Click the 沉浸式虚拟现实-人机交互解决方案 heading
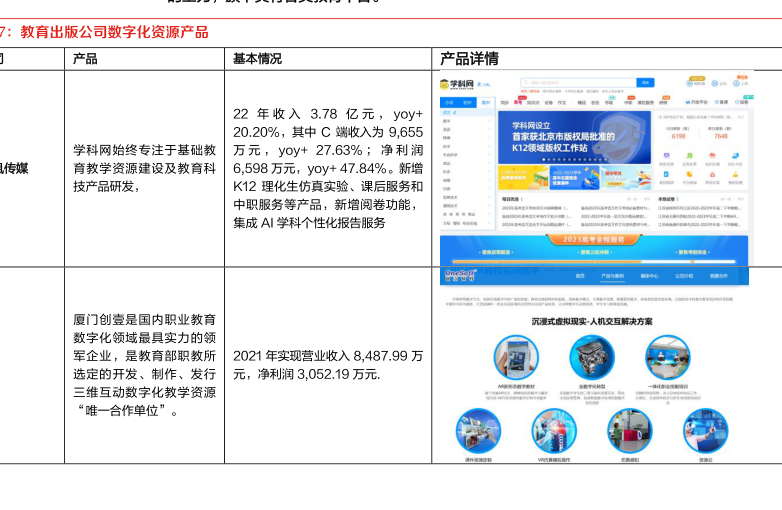The image size is (782, 510). [592, 322]
